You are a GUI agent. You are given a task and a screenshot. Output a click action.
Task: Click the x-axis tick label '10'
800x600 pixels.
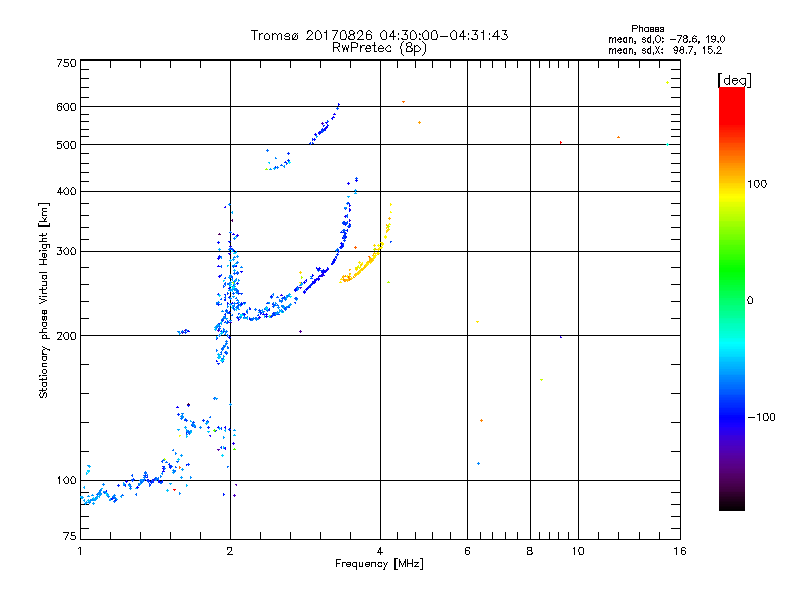pyautogui.click(x=578, y=551)
